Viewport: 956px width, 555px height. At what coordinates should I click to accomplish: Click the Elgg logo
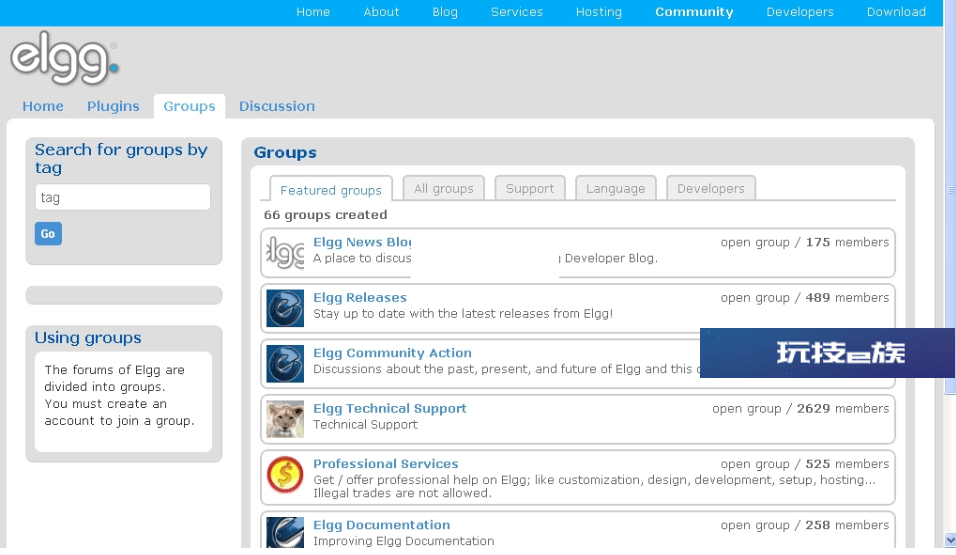[64, 59]
